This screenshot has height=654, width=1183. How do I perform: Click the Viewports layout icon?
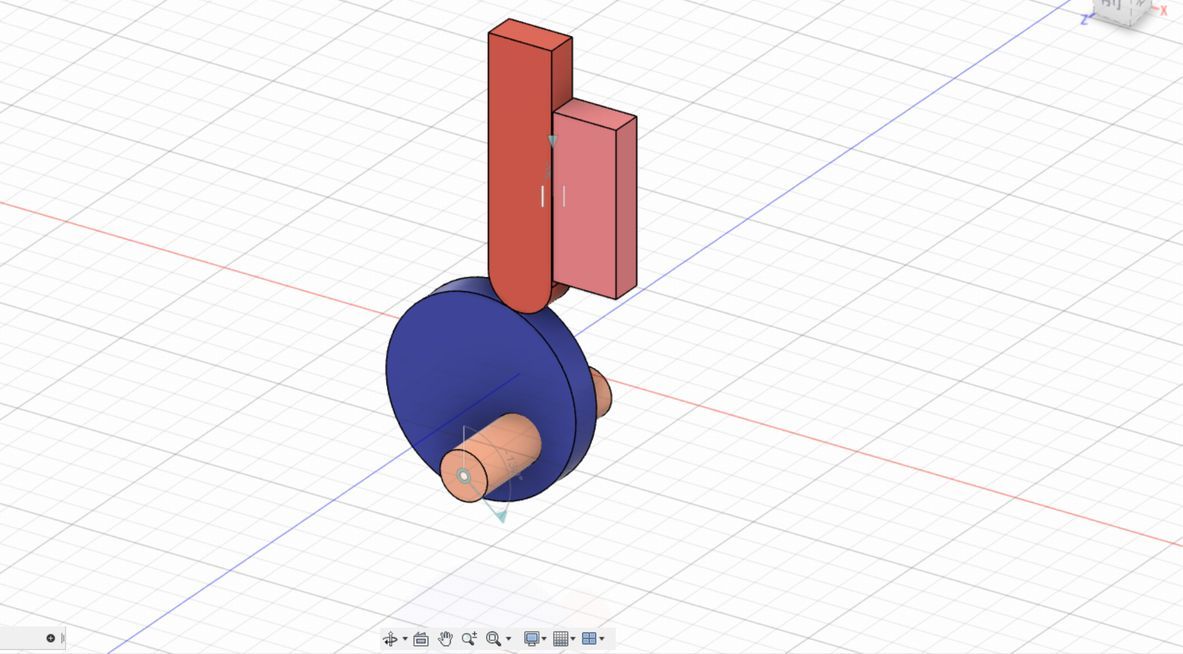[589, 639]
